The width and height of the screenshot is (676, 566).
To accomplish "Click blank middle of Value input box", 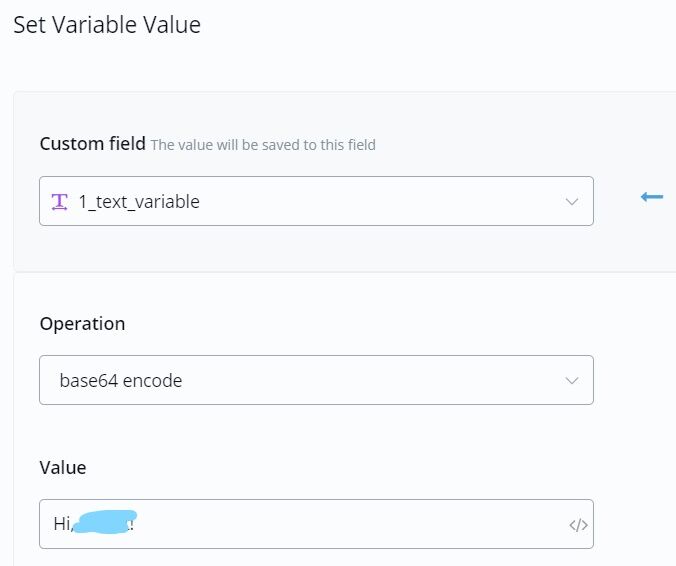I will (x=350, y=524).
